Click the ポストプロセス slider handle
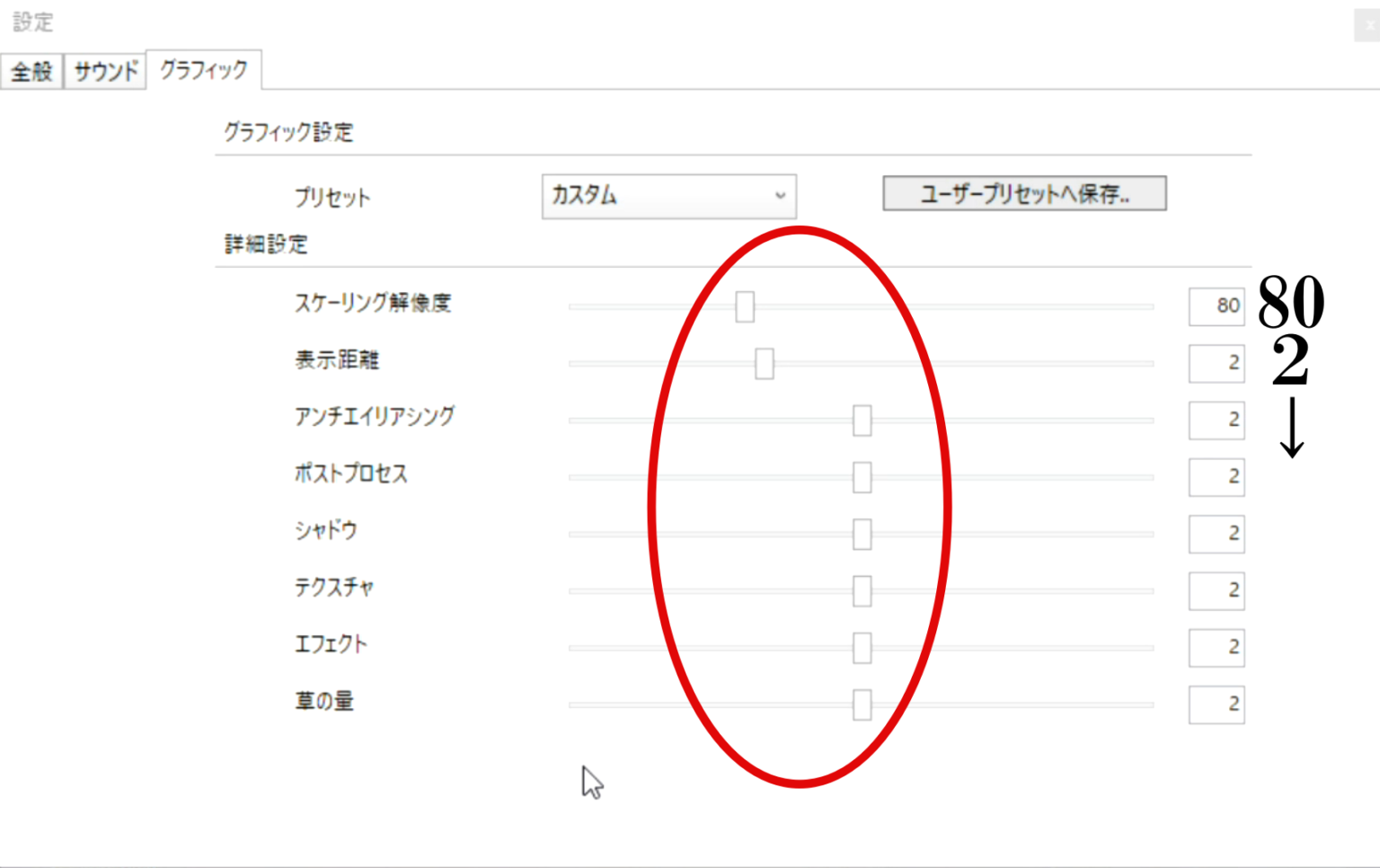Viewport: 1380px width, 868px height. pos(862,477)
